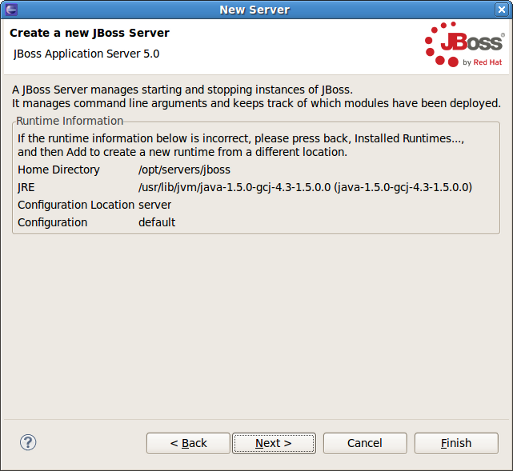Click 'A JBoss Server manages starting' description line
Screen dimensions: 513x471
pyautogui.click(x=182, y=90)
